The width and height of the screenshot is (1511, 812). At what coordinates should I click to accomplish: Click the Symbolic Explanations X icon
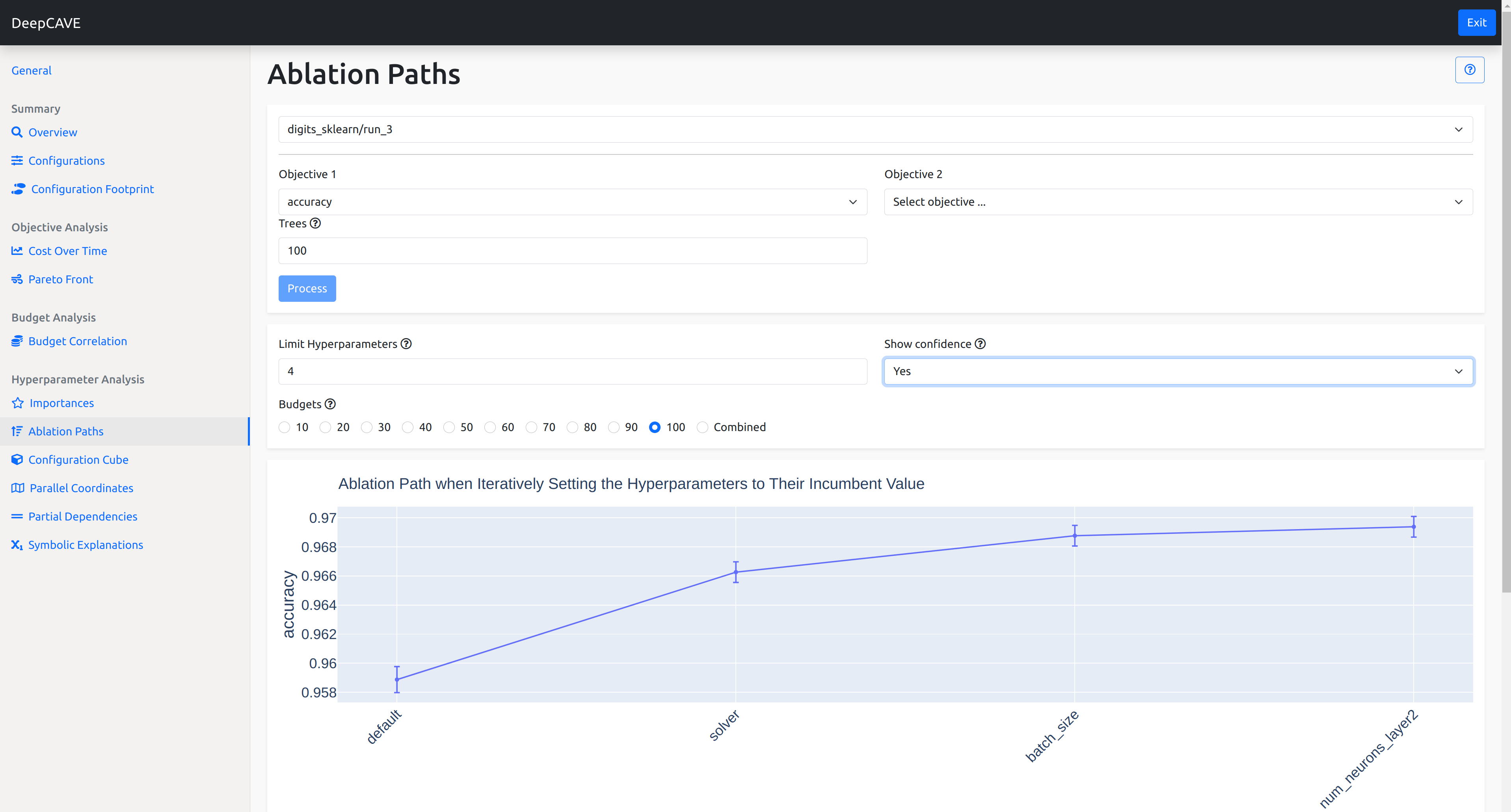pyautogui.click(x=17, y=544)
